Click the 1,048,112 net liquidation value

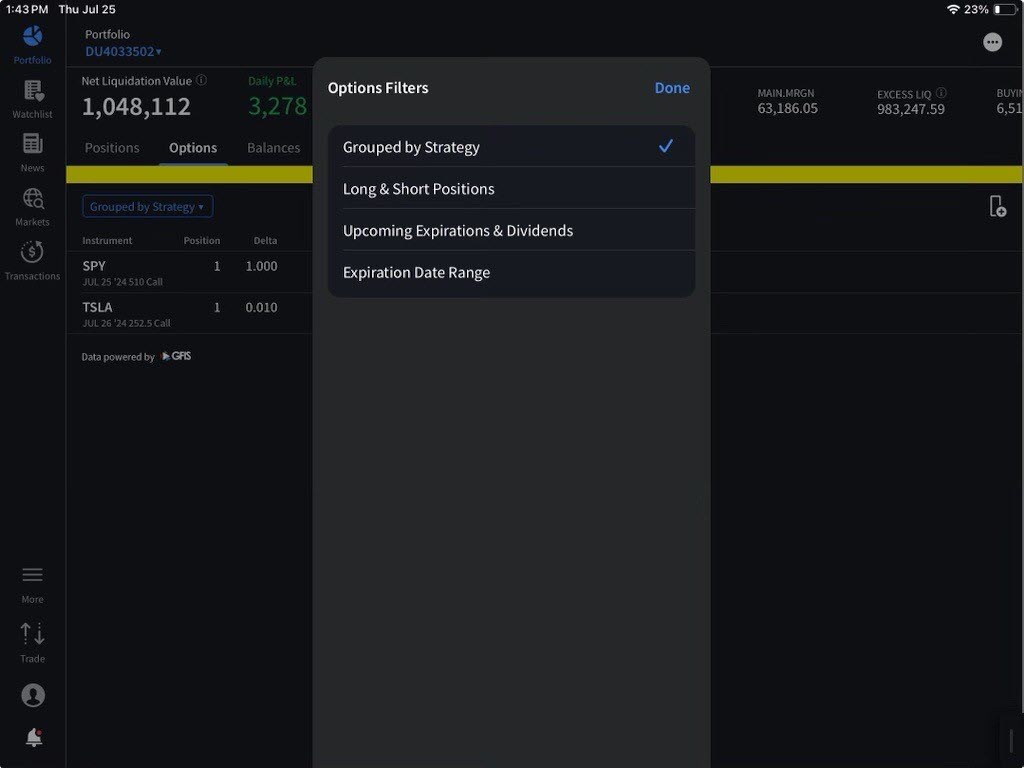pos(136,106)
